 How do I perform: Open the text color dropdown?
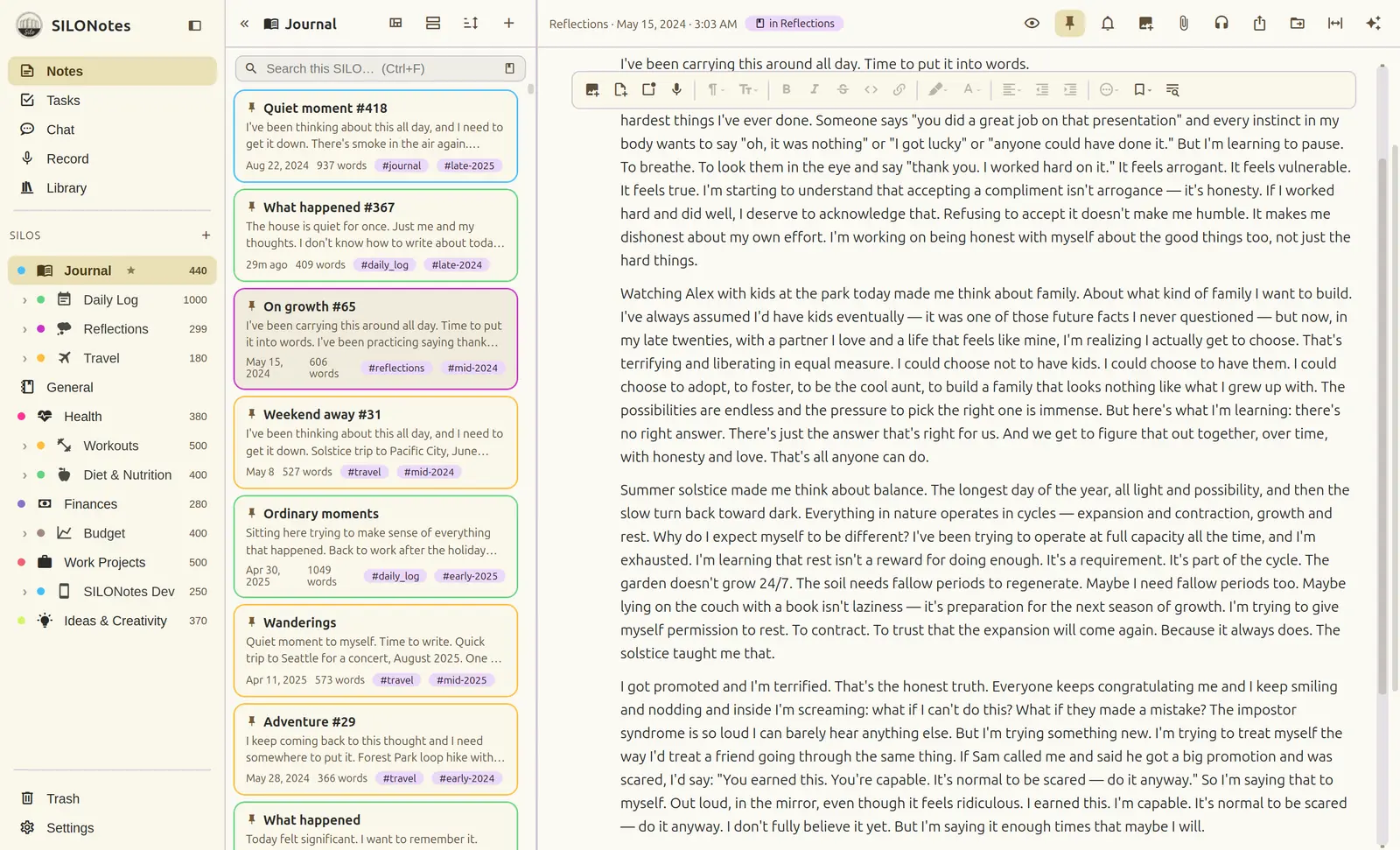pos(970,89)
